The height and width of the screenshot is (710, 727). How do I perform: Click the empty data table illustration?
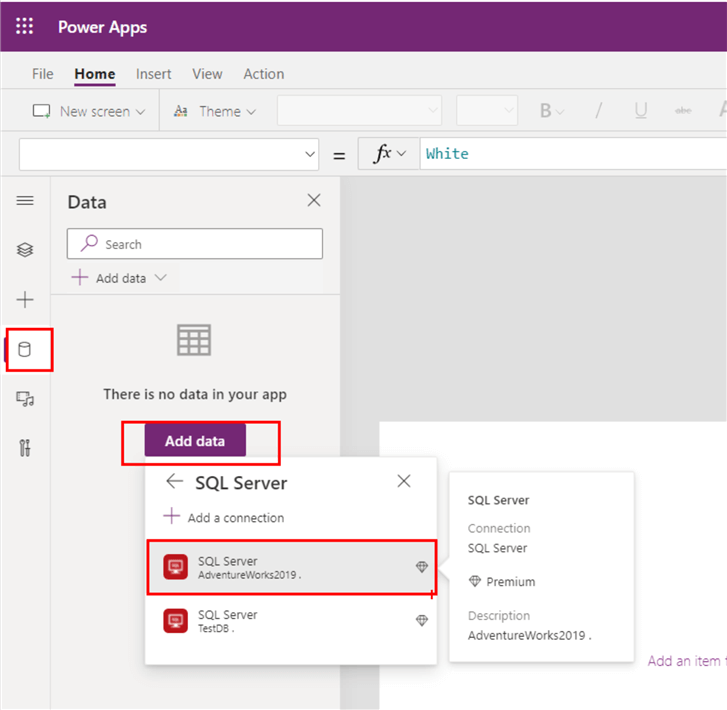[194, 340]
